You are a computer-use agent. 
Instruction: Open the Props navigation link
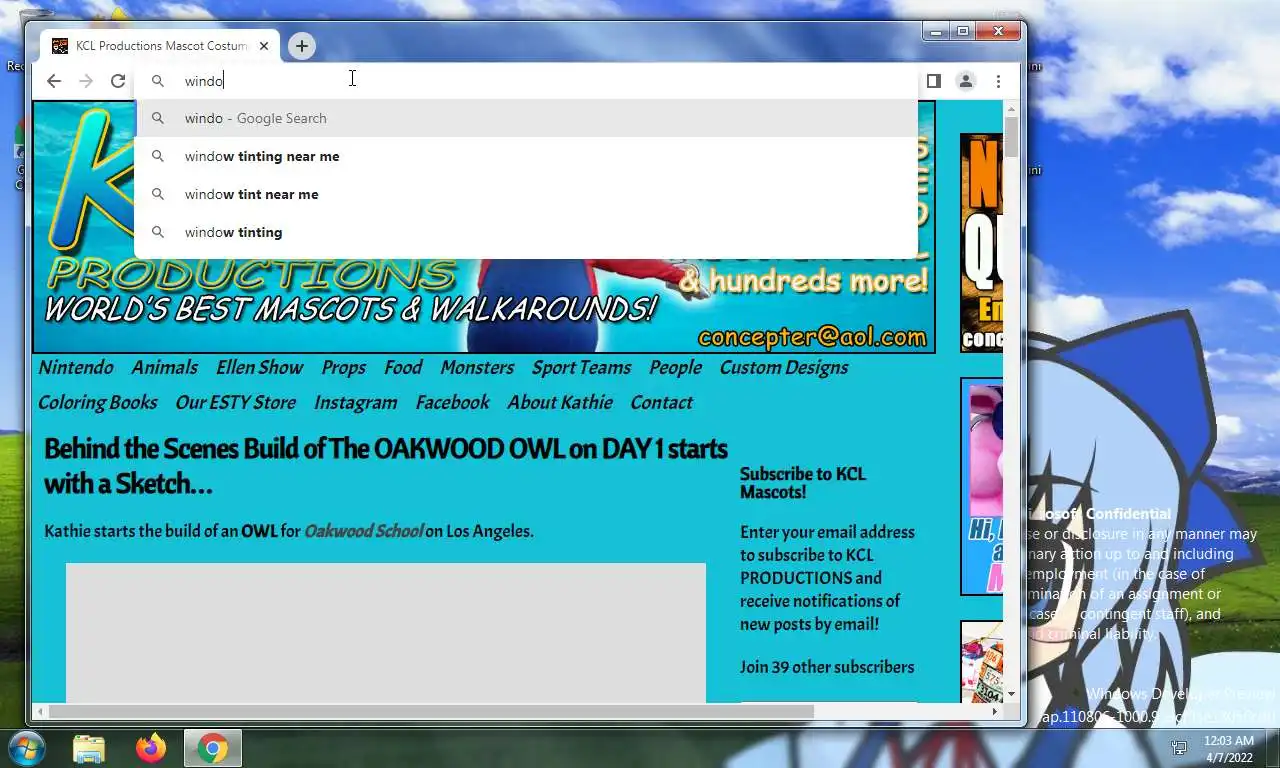pyautogui.click(x=344, y=368)
